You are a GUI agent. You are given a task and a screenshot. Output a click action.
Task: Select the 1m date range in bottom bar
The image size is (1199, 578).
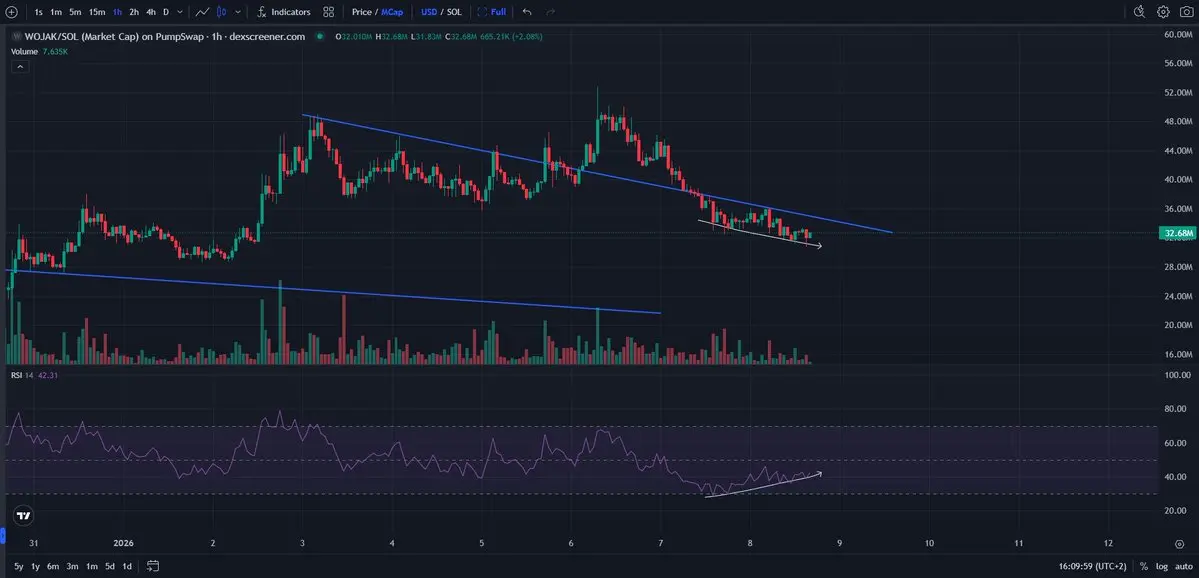pos(92,567)
